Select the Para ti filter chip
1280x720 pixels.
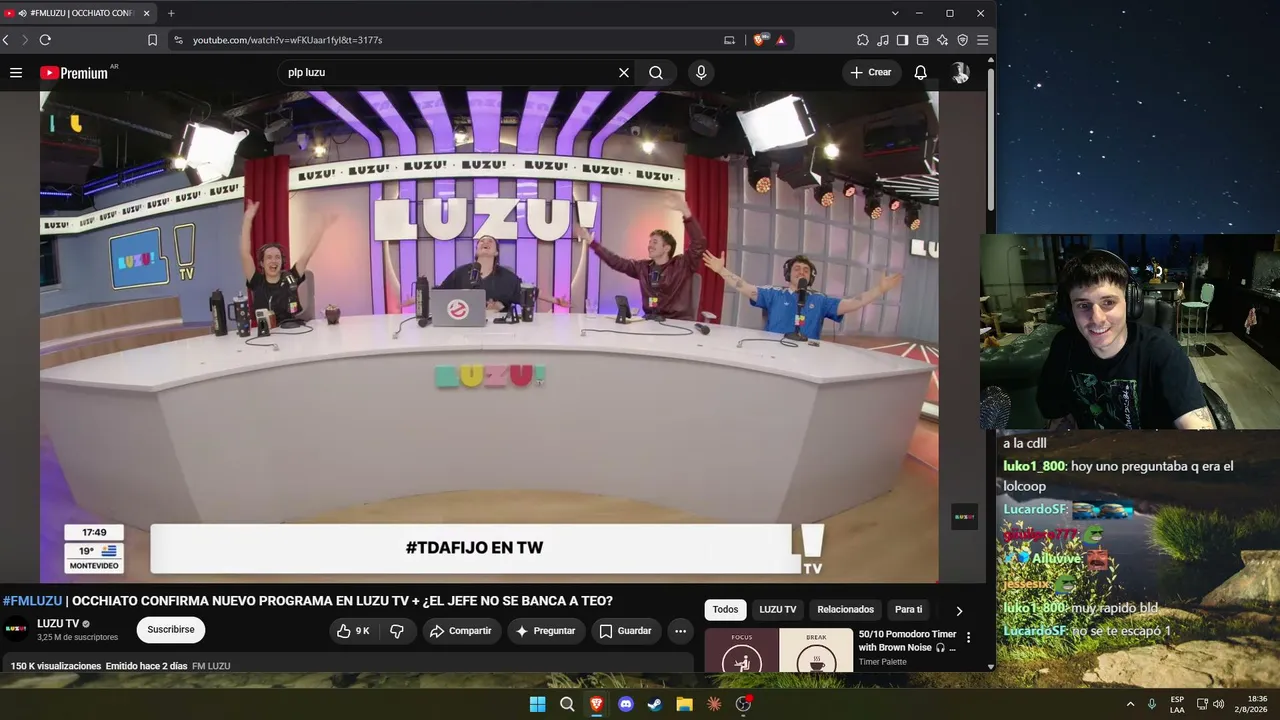pos(909,610)
